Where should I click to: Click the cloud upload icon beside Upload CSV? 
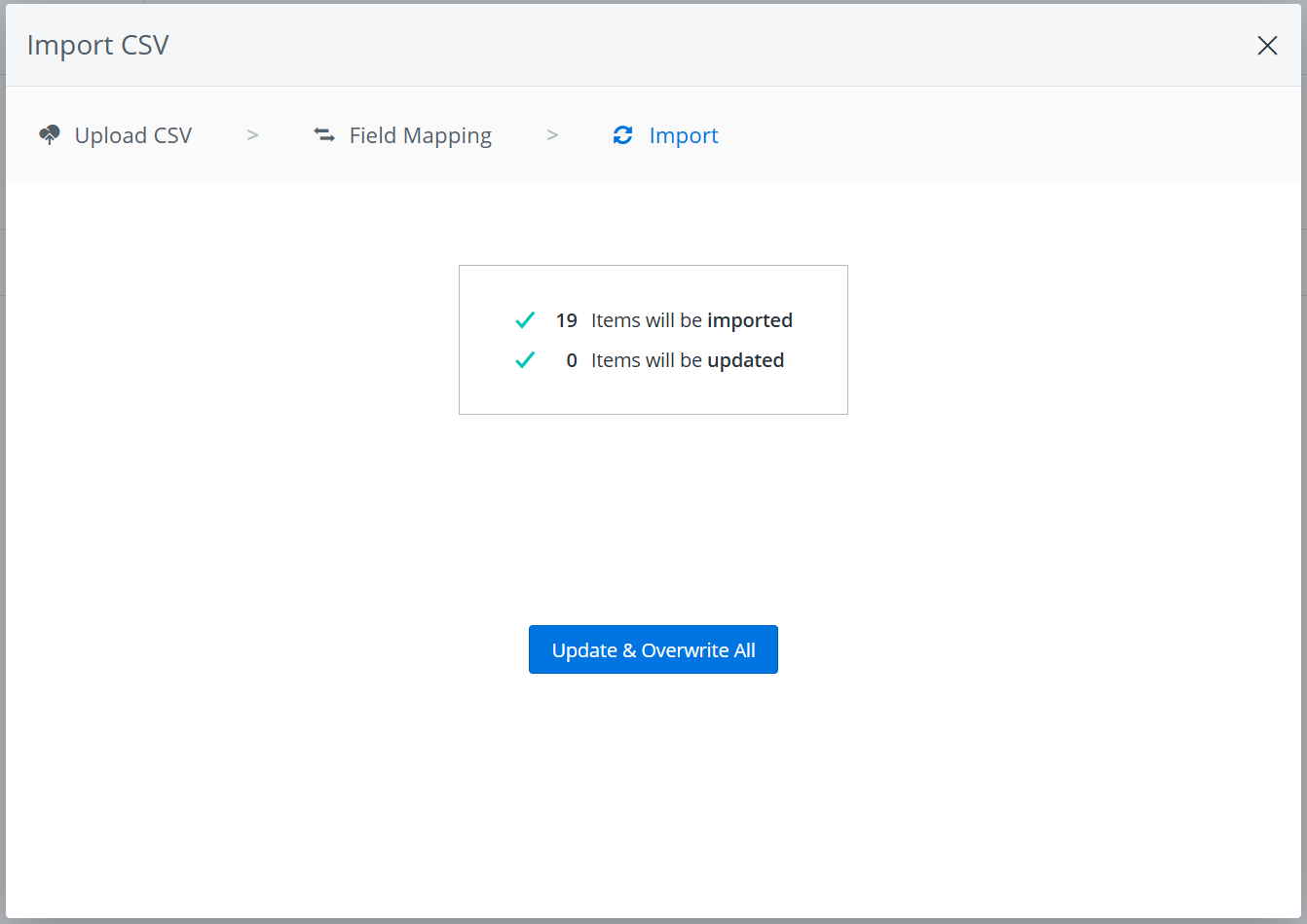49,134
